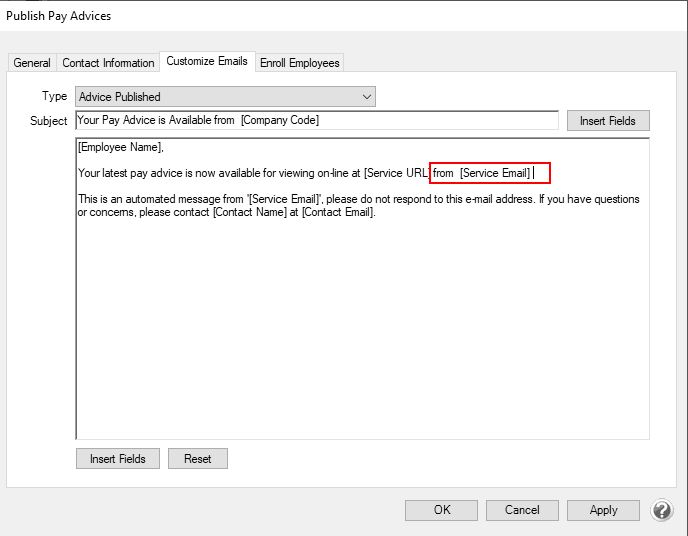Click the [Service URL] placeholder in body
This screenshot has width=688, height=536.
396,173
